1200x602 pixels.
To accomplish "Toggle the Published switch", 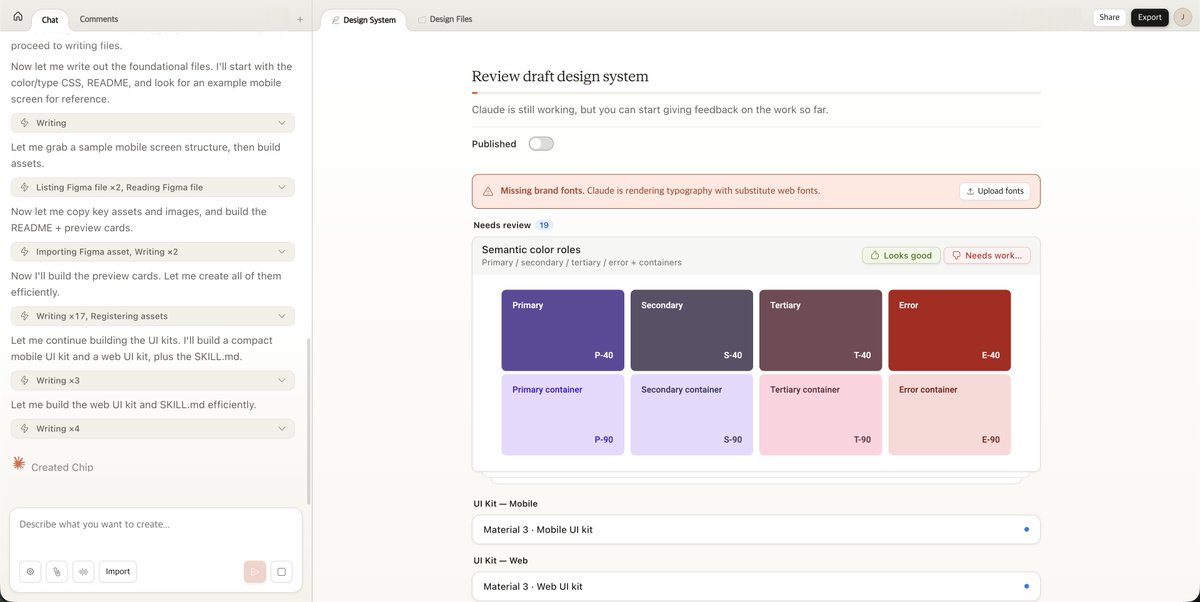I will [541, 144].
